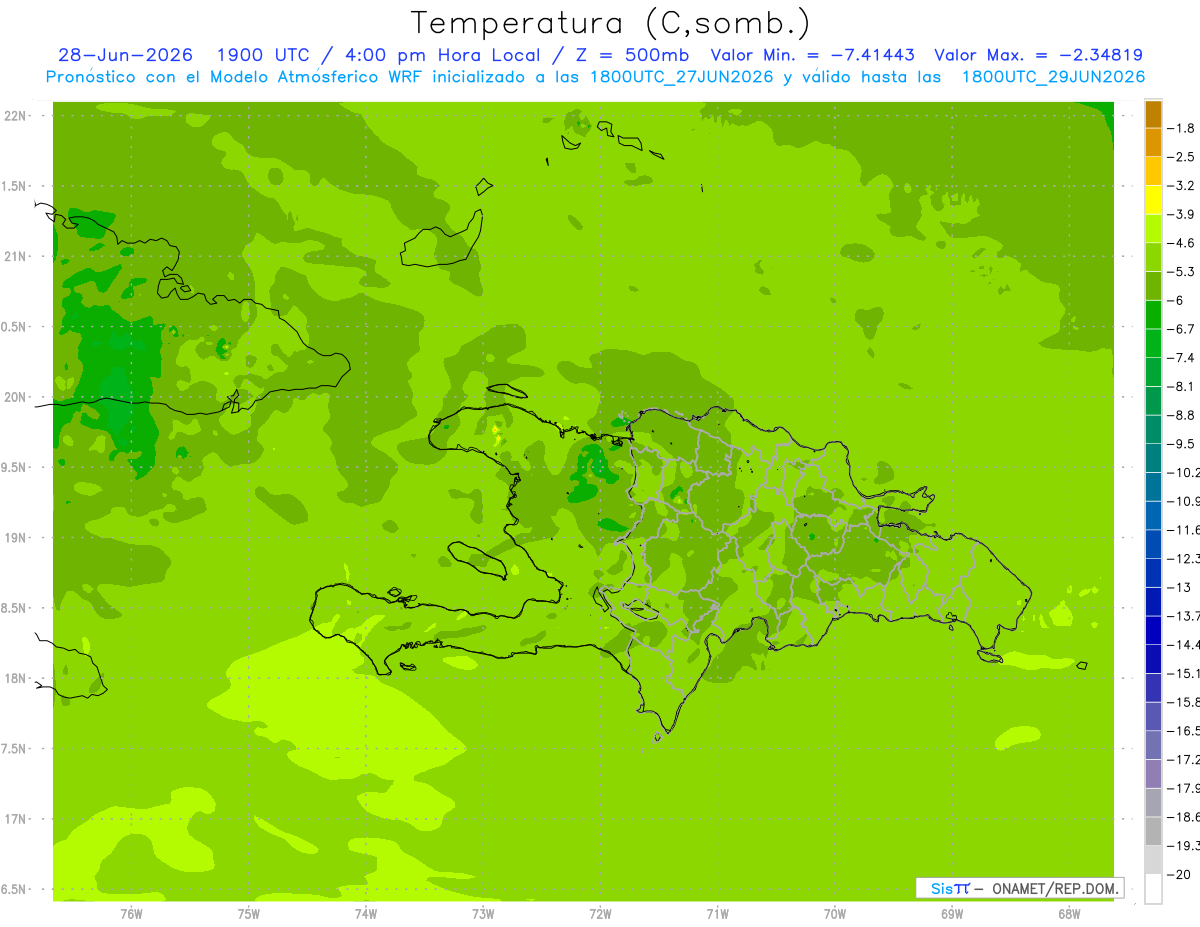Click the '-3.2' colorbar label

pos(1181,186)
